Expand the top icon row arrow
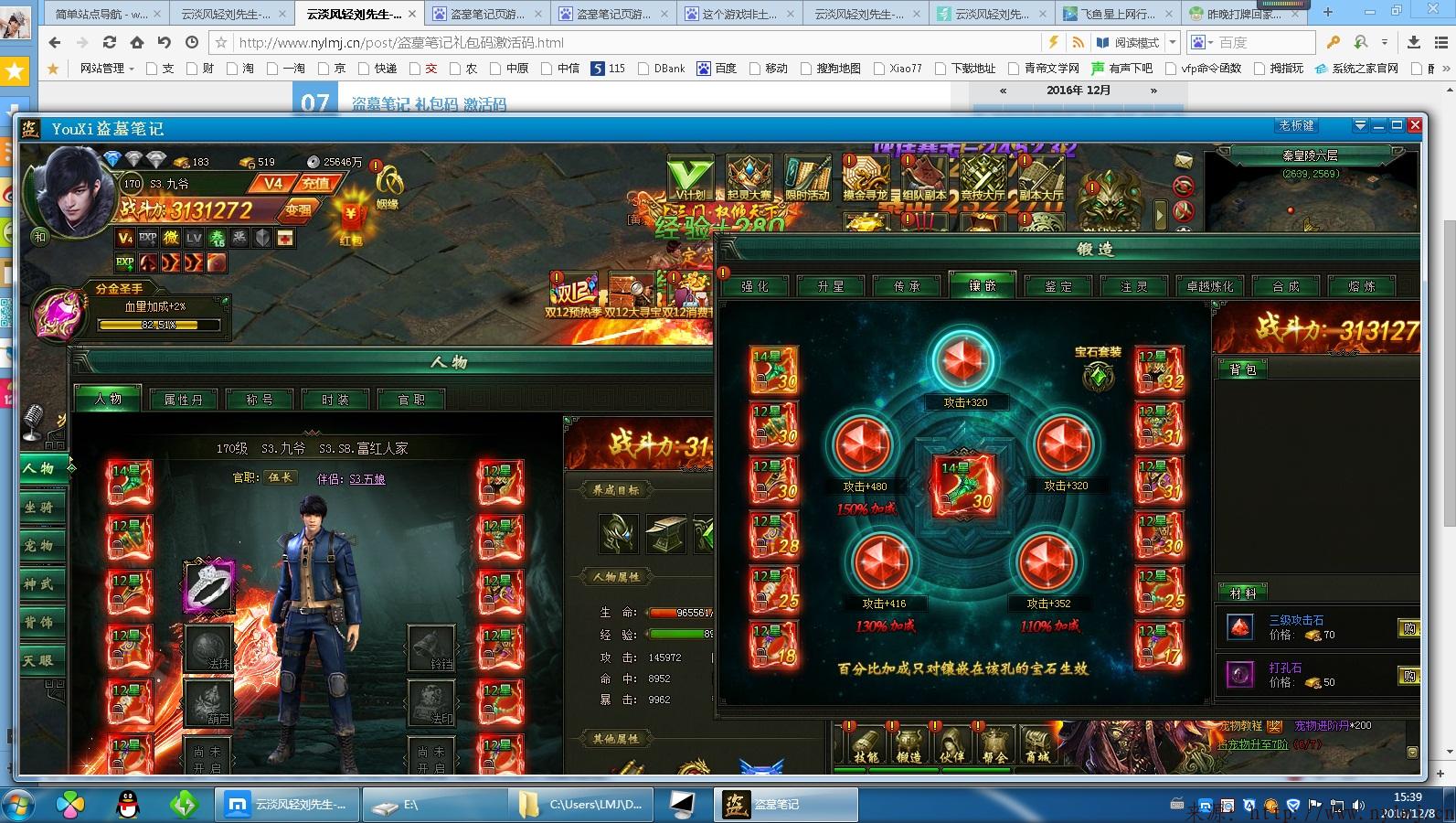Viewport: 1456px width, 823px height. [1162, 215]
